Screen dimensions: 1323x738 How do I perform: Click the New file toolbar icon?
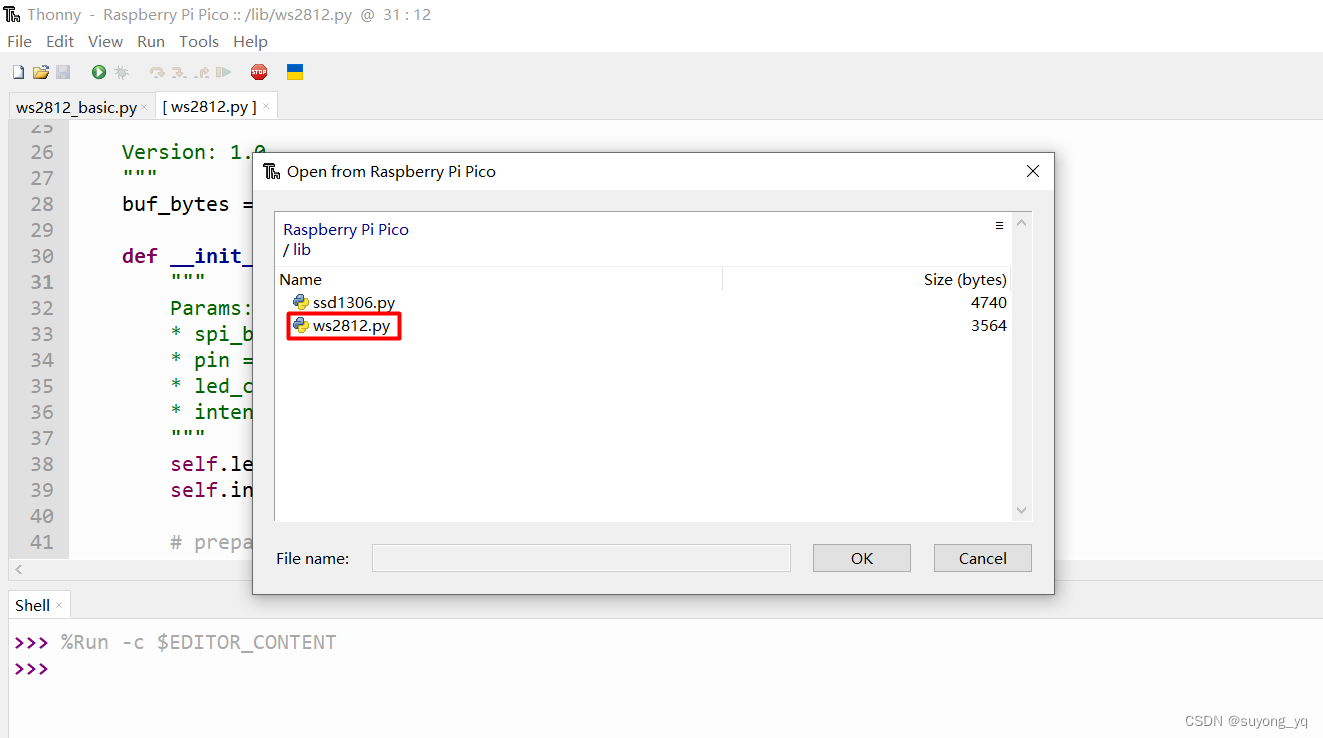[x=18, y=72]
